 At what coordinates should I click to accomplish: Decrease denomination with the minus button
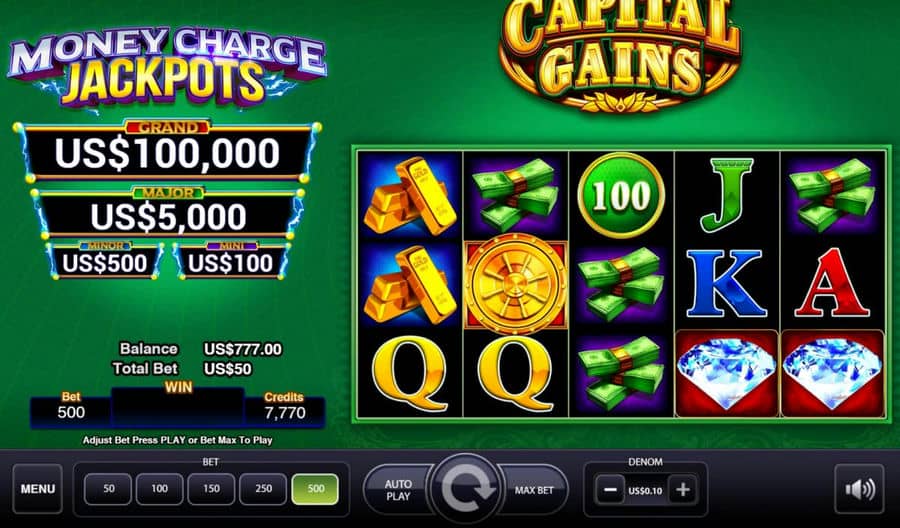(610, 490)
